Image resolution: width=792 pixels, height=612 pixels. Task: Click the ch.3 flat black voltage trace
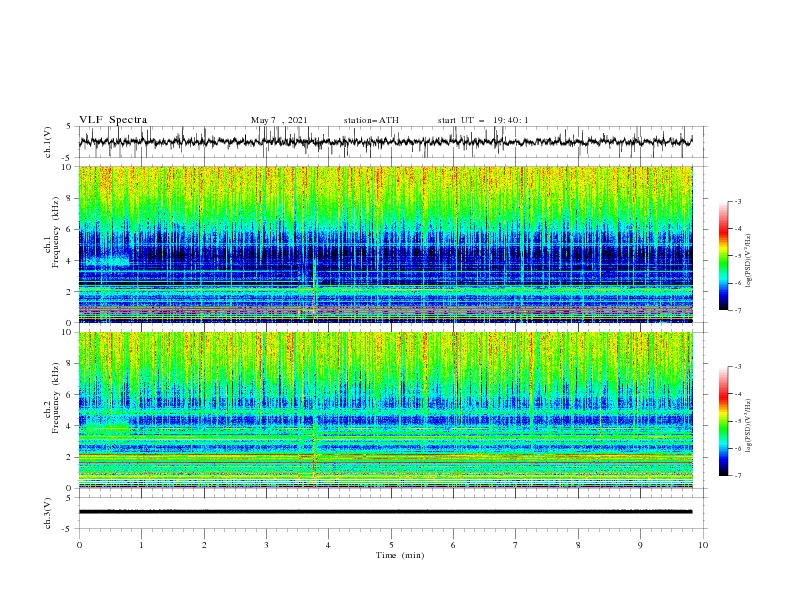385,512
